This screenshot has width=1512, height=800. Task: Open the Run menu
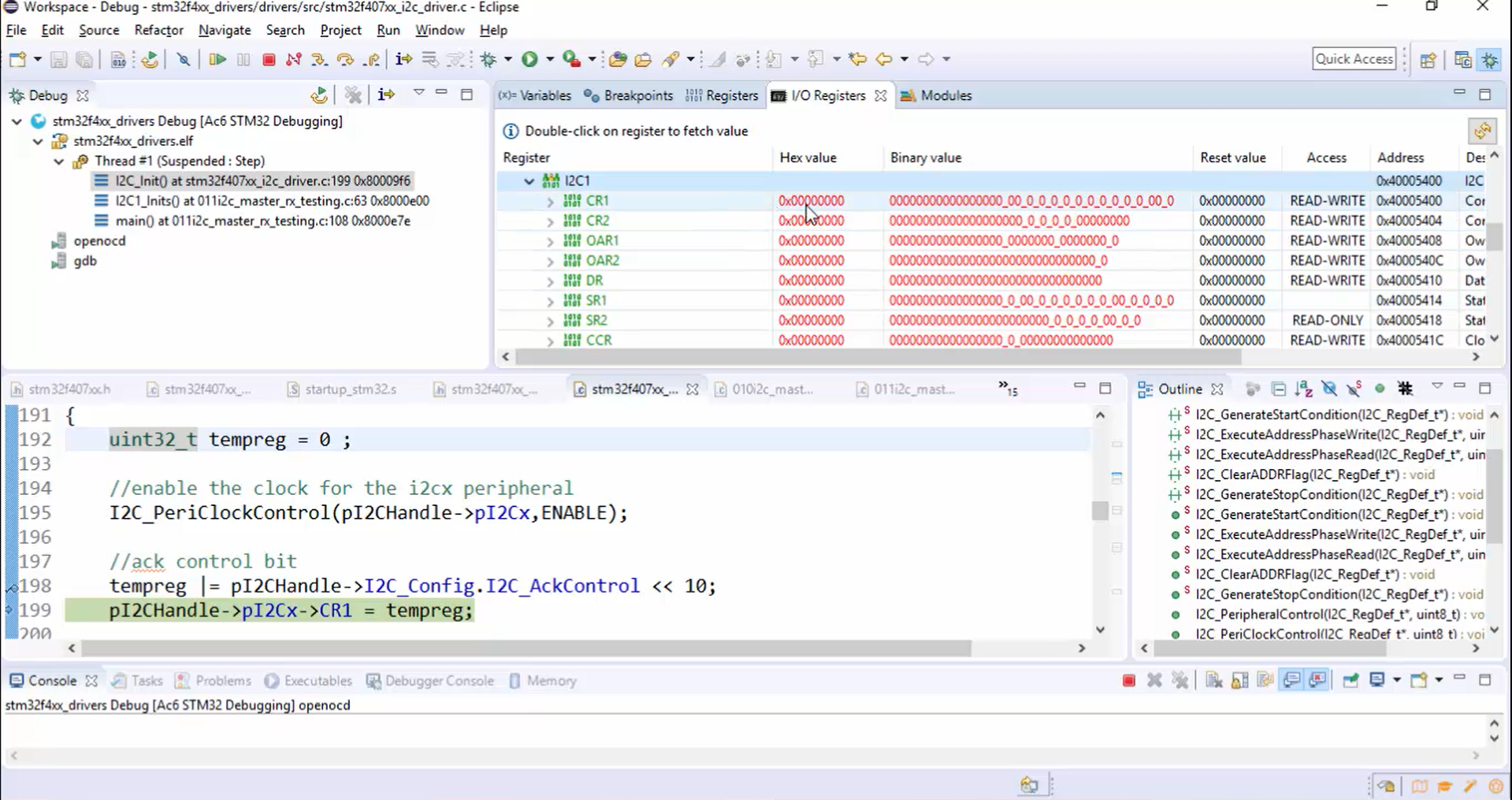tap(388, 30)
